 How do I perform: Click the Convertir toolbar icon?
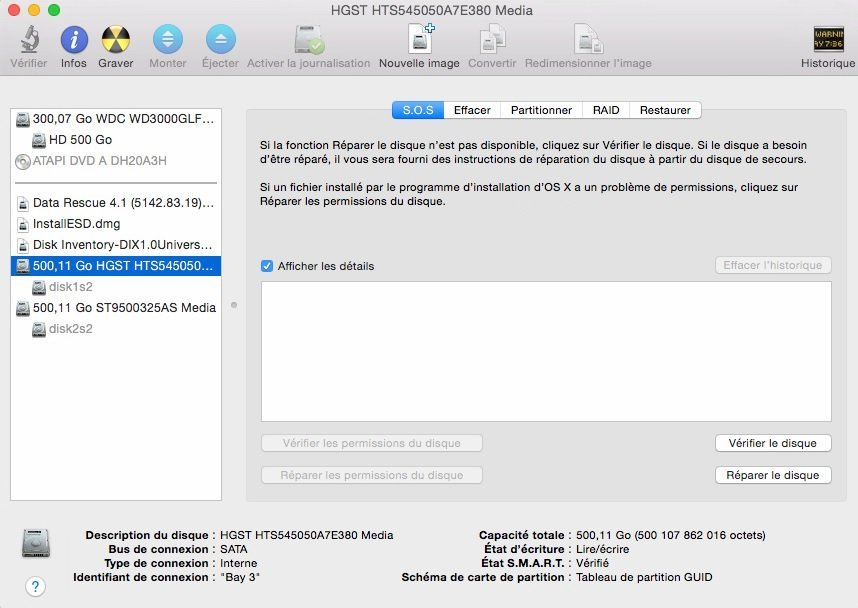491,40
